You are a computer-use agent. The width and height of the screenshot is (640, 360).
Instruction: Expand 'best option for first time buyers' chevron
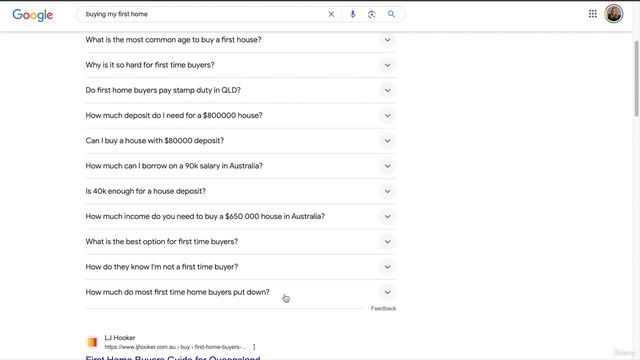pos(387,242)
